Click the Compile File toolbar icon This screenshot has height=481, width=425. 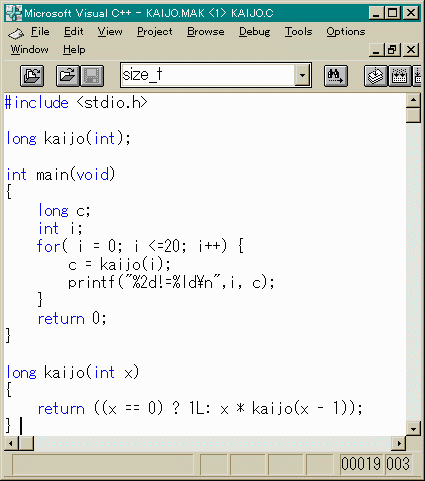376,76
